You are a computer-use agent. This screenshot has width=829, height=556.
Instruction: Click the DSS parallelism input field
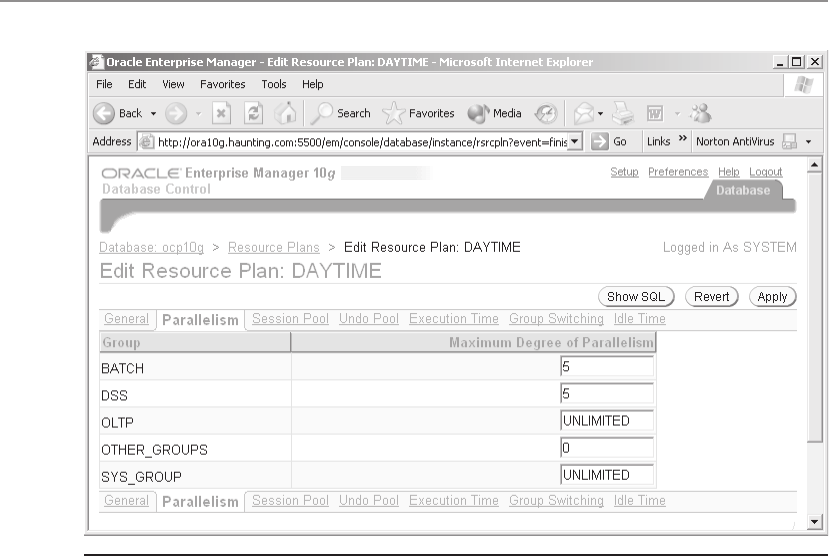tap(607, 393)
